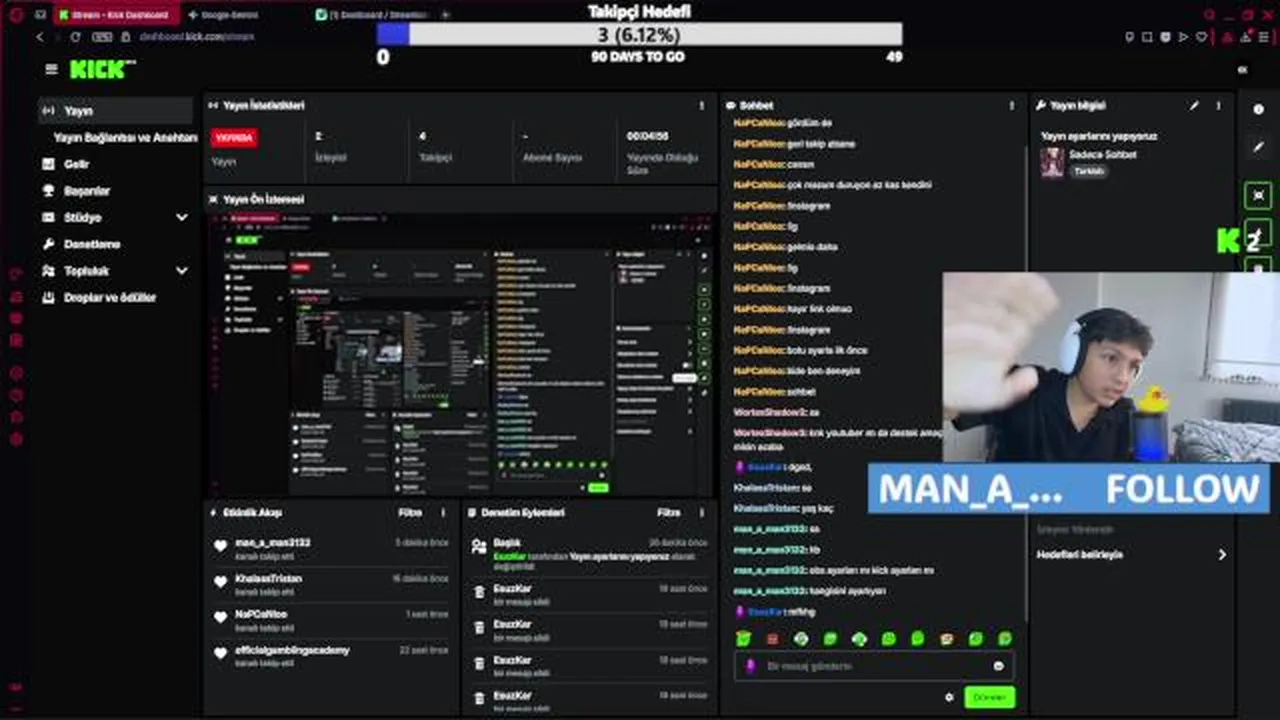Click the red YAYINDA live badge
Screen dimensions: 1280x720
[x=234, y=137]
